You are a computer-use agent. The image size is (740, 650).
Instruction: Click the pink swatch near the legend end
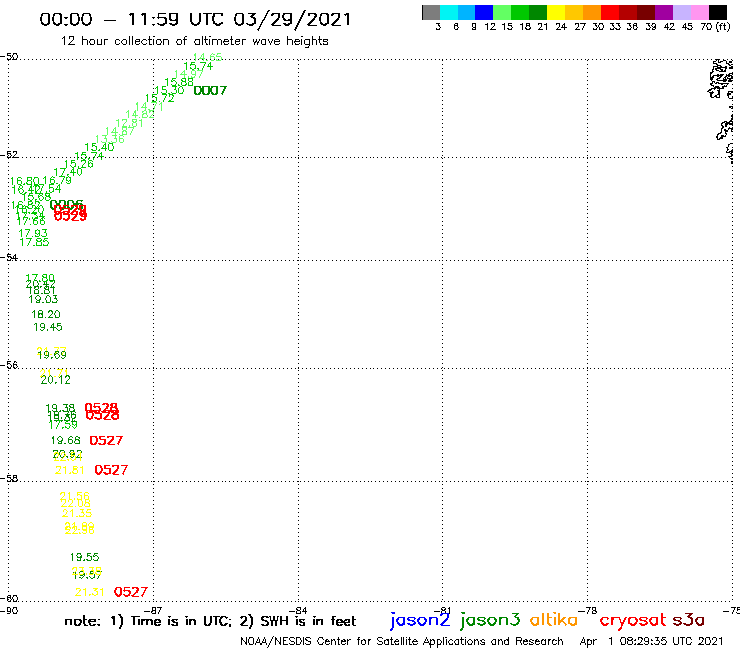(699, 12)
